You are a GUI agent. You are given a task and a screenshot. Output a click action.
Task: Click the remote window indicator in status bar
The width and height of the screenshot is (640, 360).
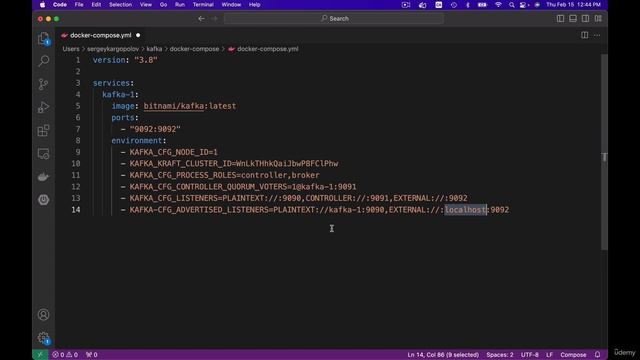pyautogui.click(x=40, y=355)
